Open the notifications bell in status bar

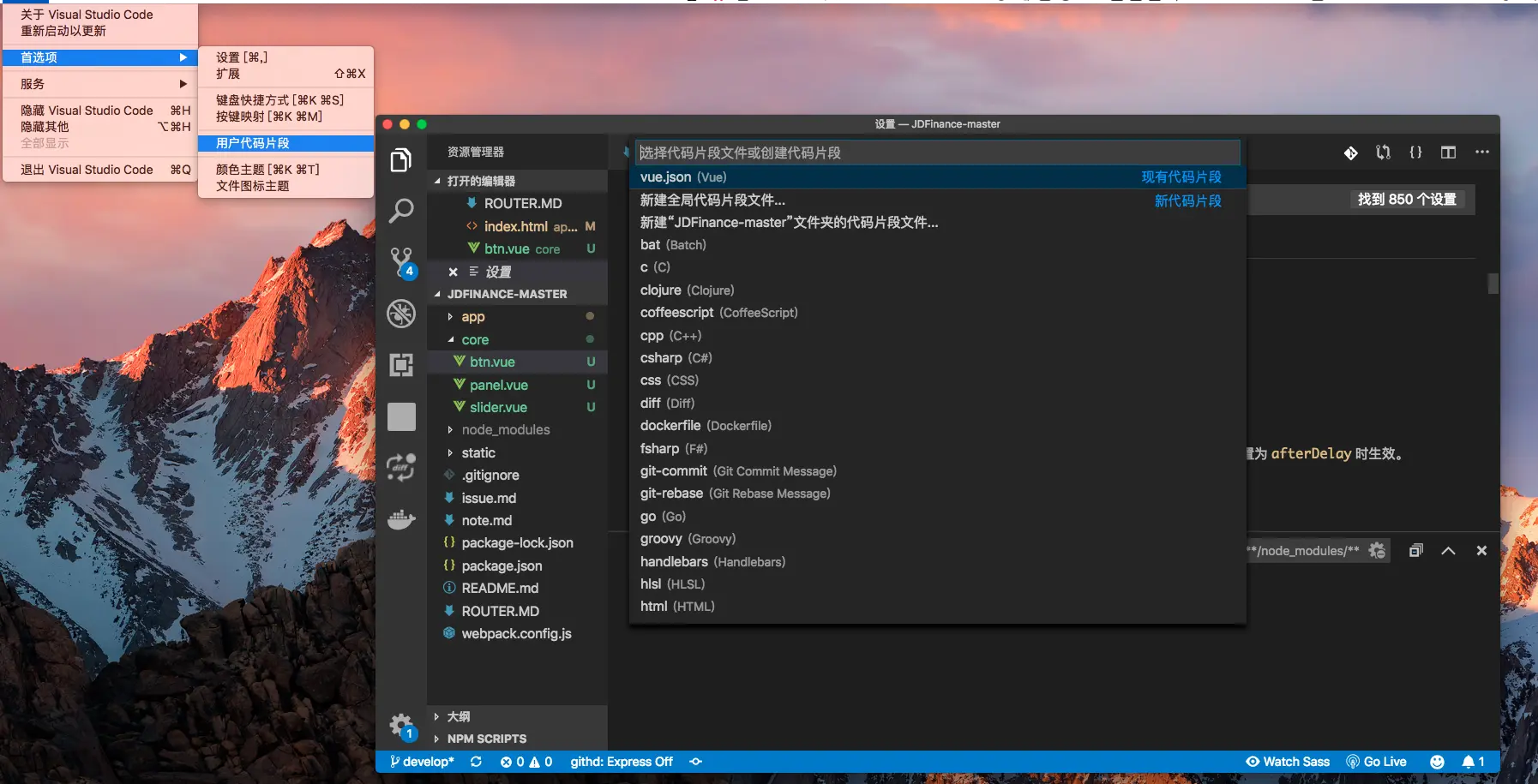[1473, 762]
